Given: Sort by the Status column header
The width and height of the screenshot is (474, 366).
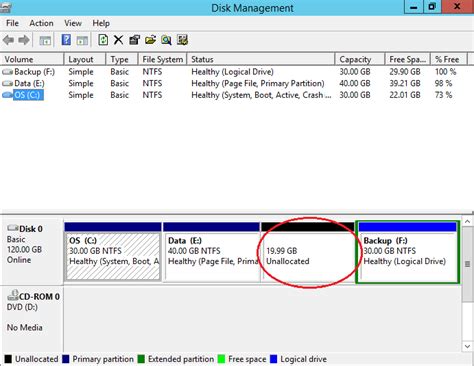Looking at the screenshot, I should pyautogui.click(x=261, y=59).
